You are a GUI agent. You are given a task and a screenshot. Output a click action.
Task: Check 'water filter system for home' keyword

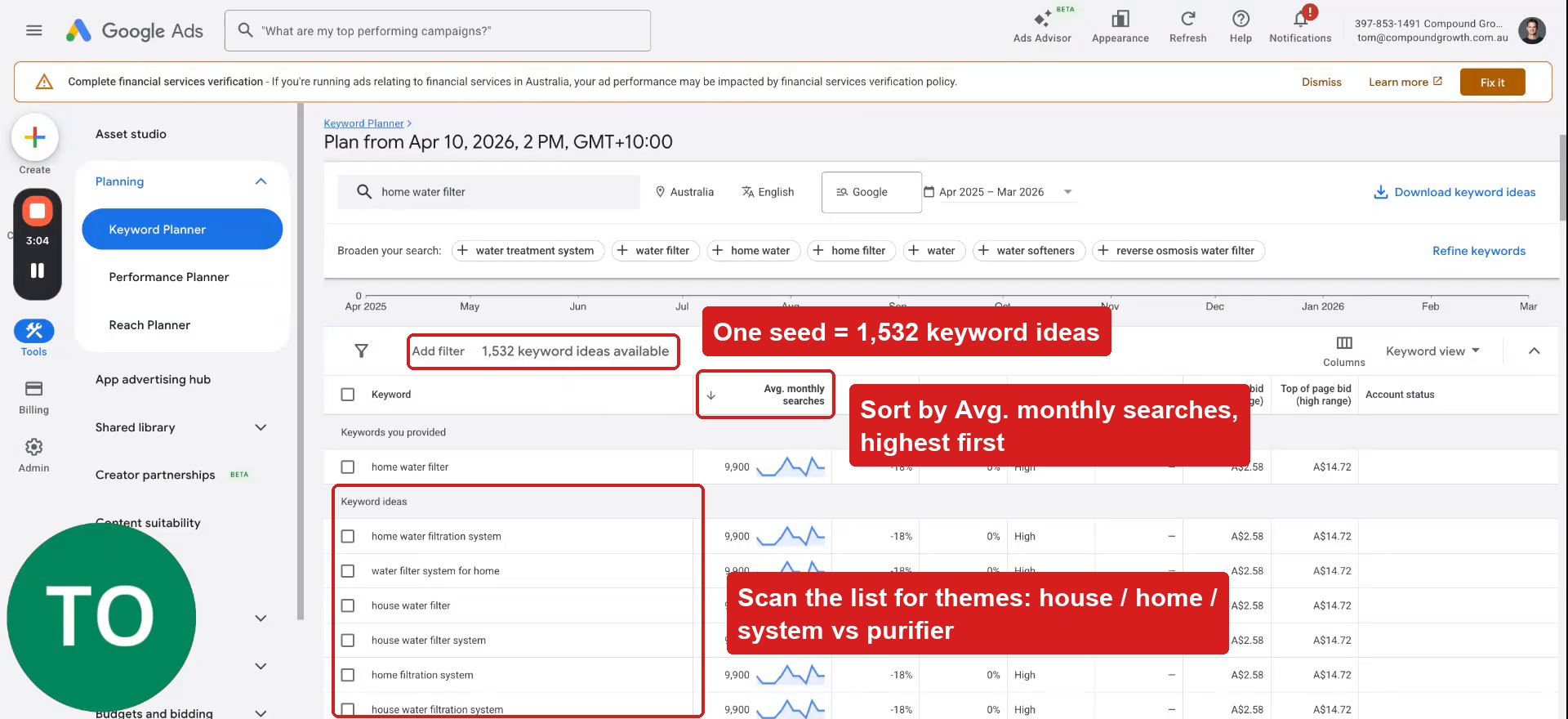click(x=348, y=571)
